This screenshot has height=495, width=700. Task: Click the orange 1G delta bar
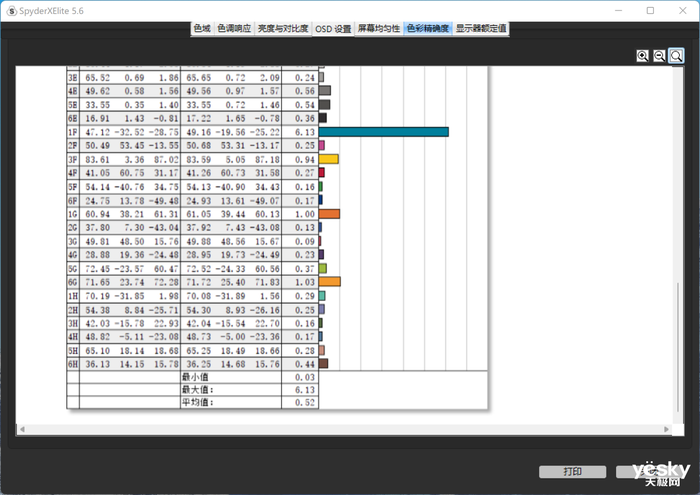pyautogui.click(x=329, y=214)
